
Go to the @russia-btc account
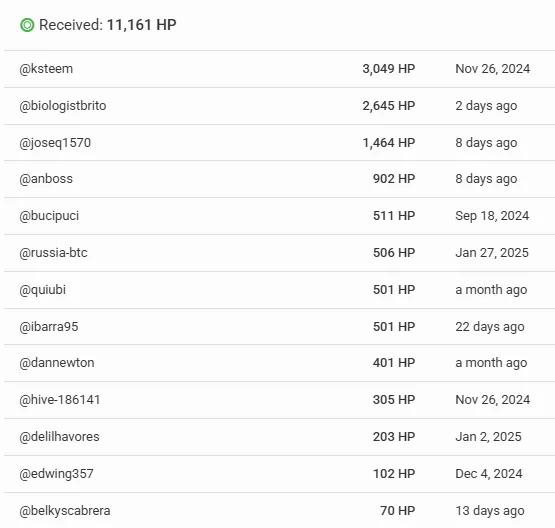pyautogui.click(x=53, y=253)
